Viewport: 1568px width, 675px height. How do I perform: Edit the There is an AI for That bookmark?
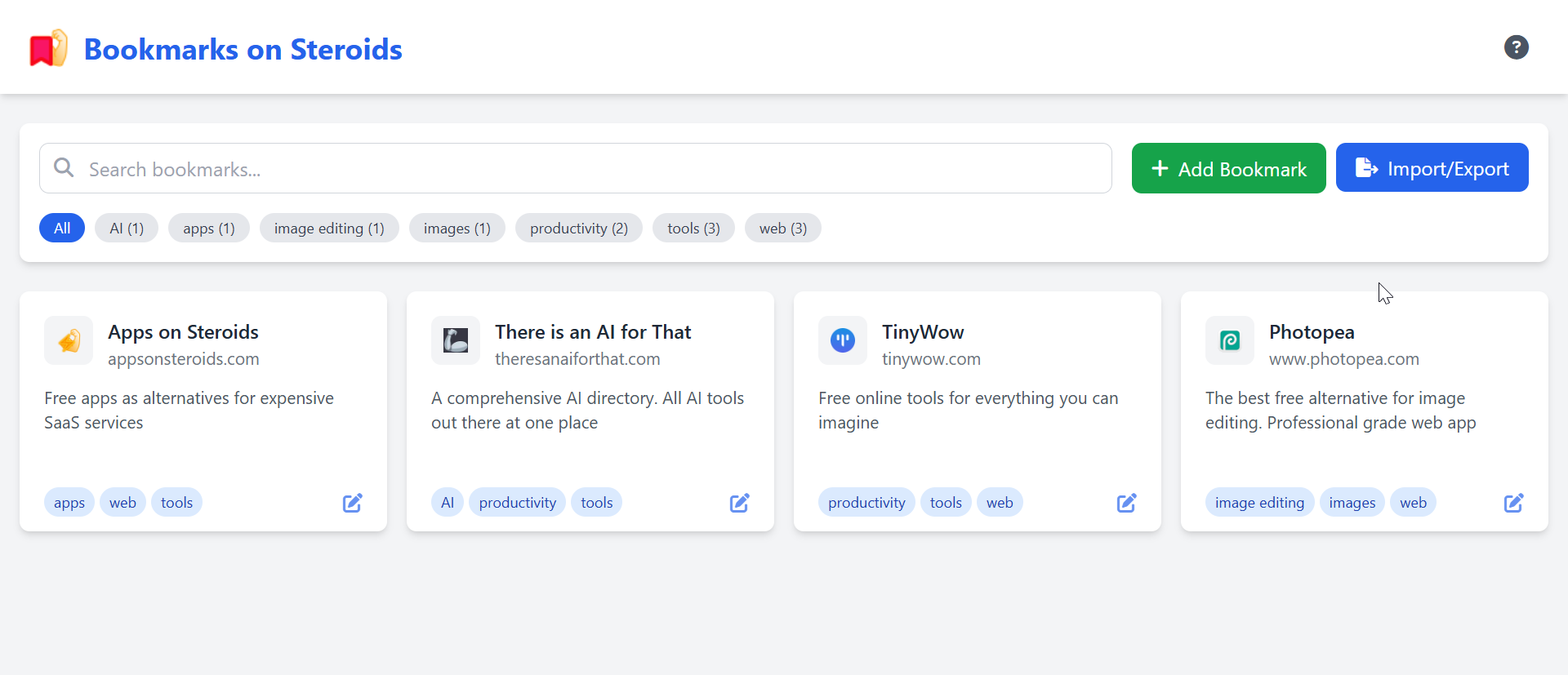(x=739, y=503)
